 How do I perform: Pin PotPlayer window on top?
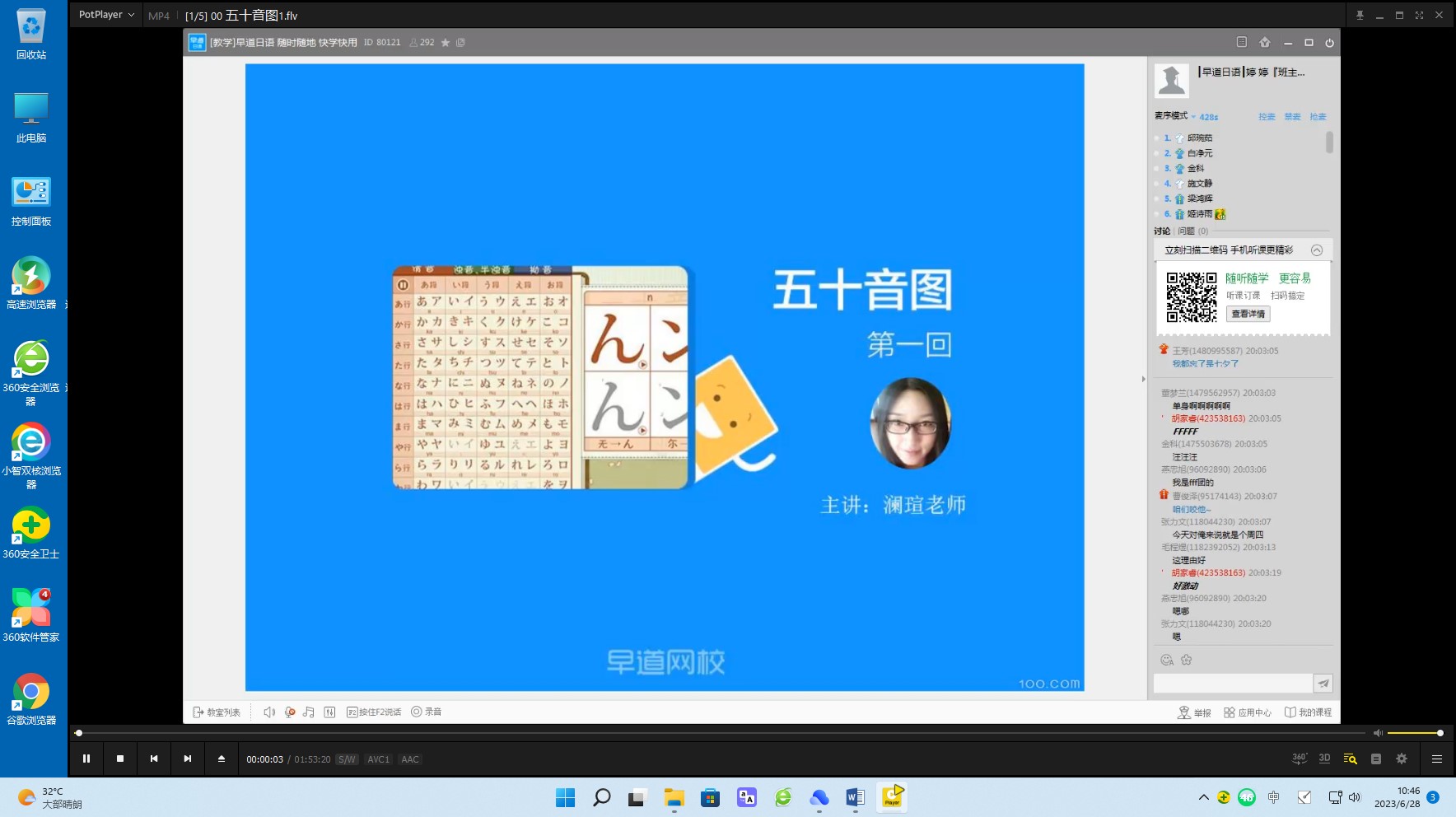(1360, 15)
